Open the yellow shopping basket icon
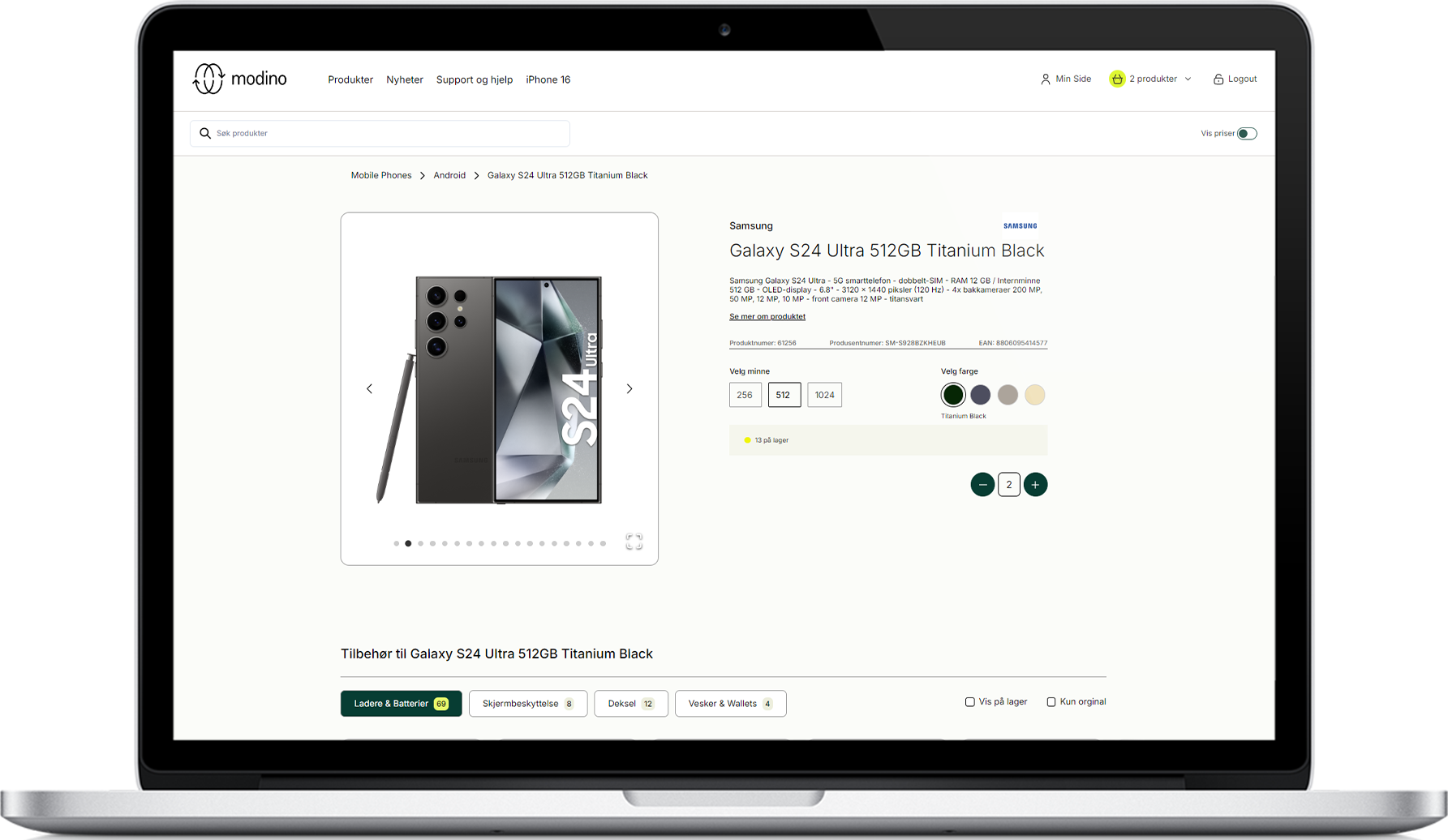 tap(1117, 79)
